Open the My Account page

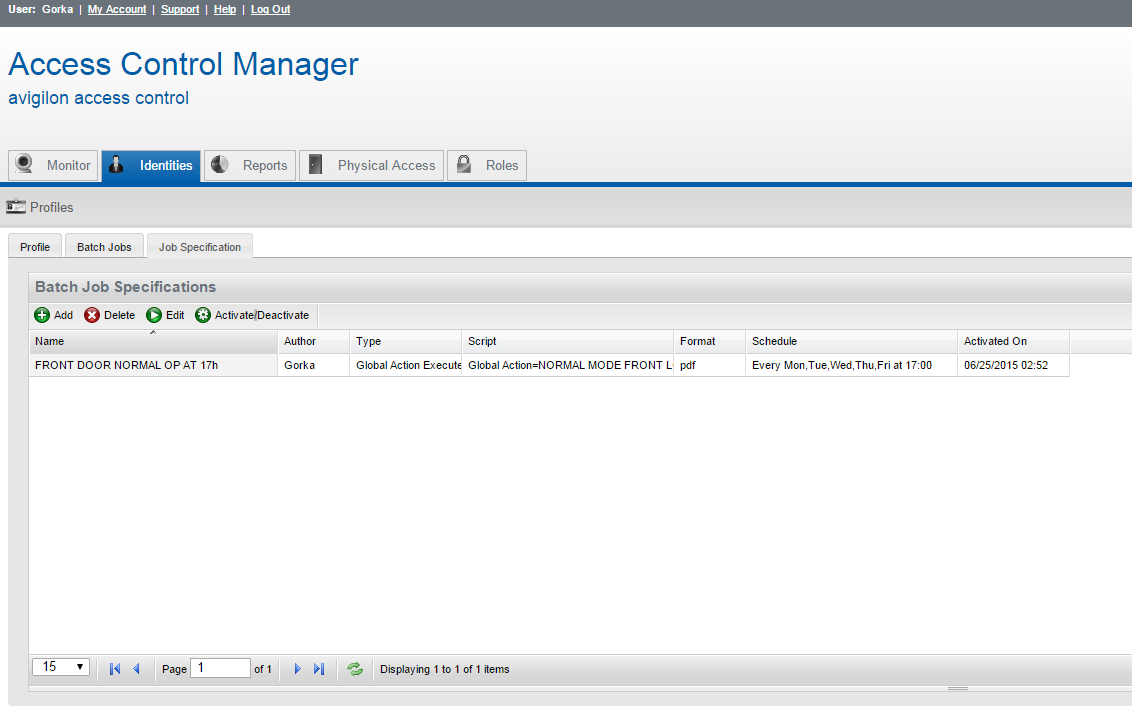[x=116, y=9]
